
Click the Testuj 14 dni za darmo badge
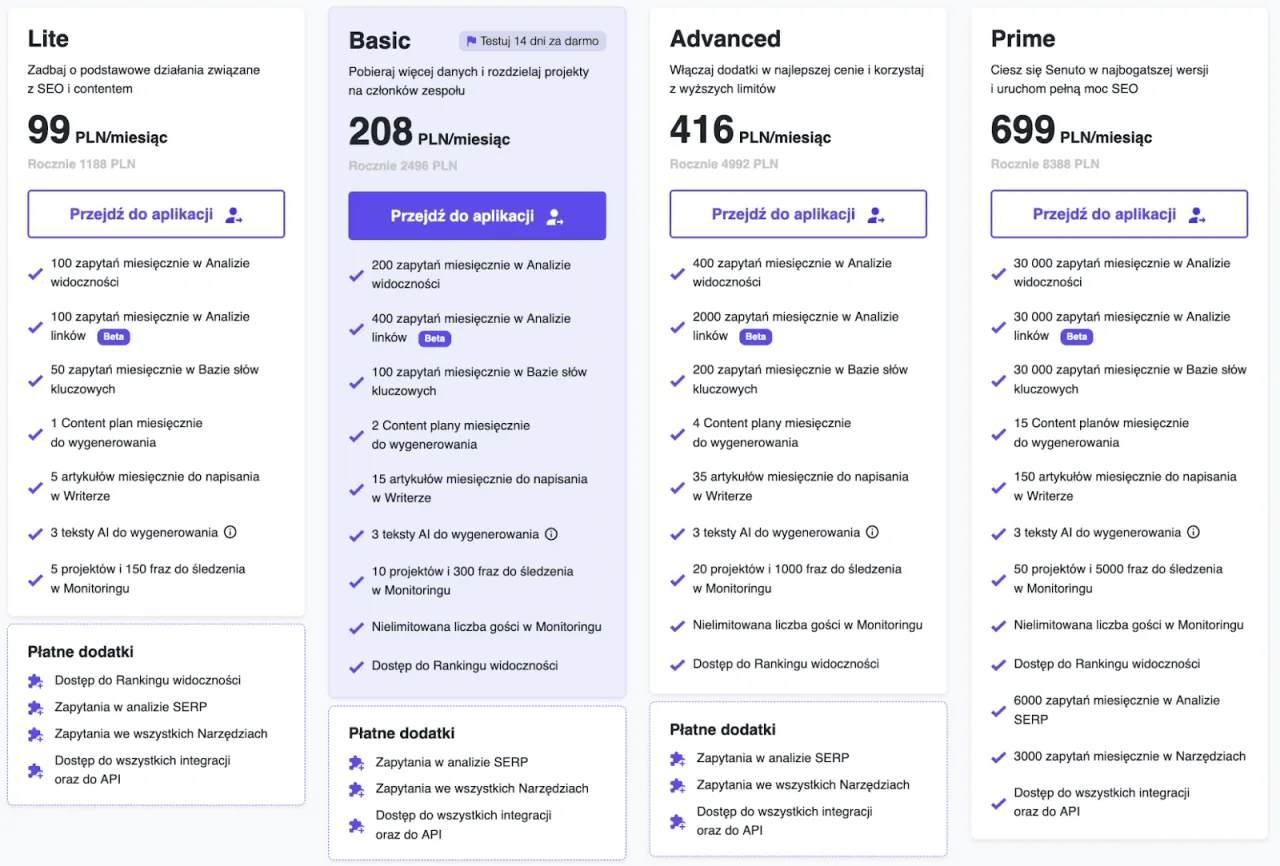click(533, 41)
